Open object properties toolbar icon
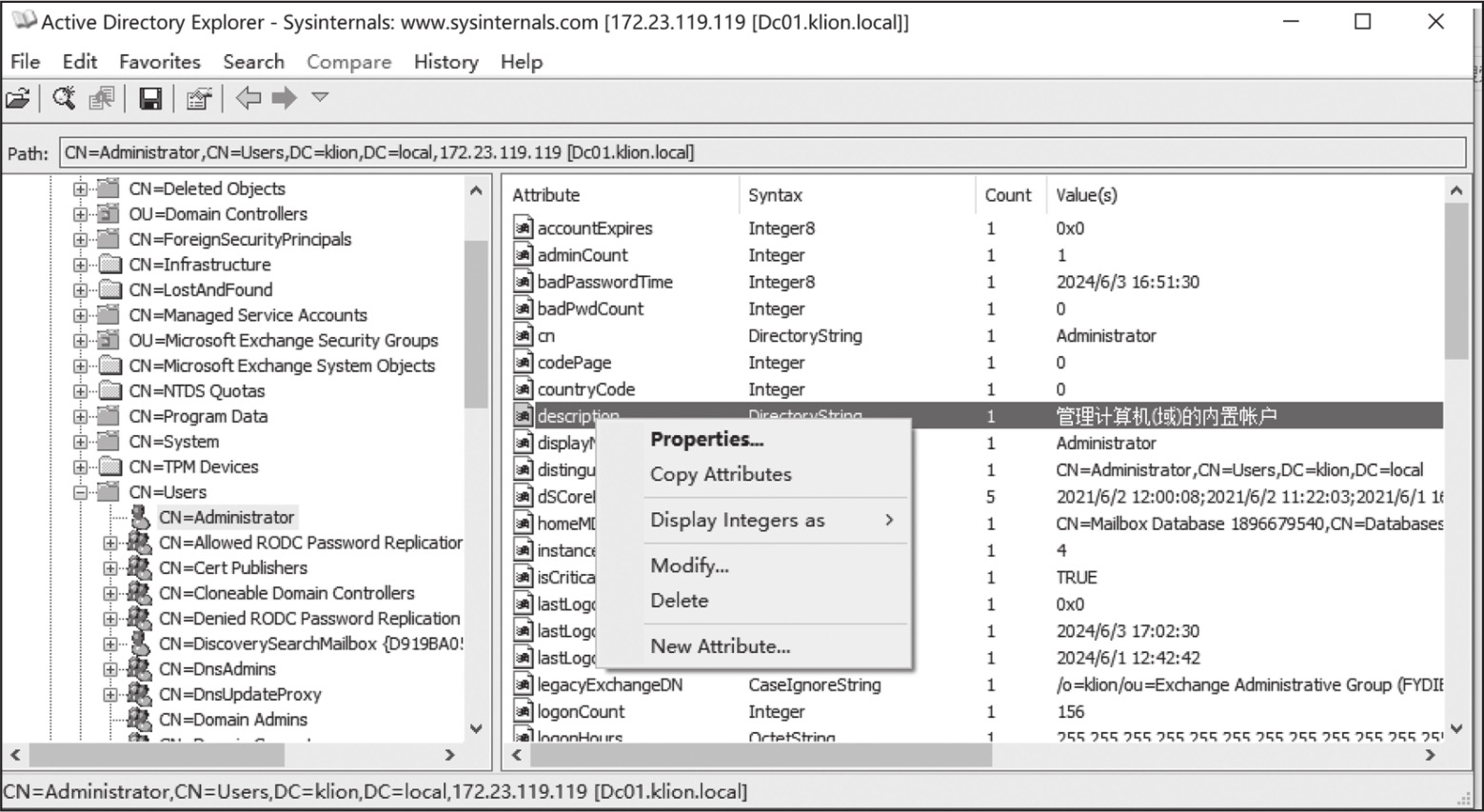The height and width of the screenshot is (812, 1484). pyautogui.click(x=198, y=98)
